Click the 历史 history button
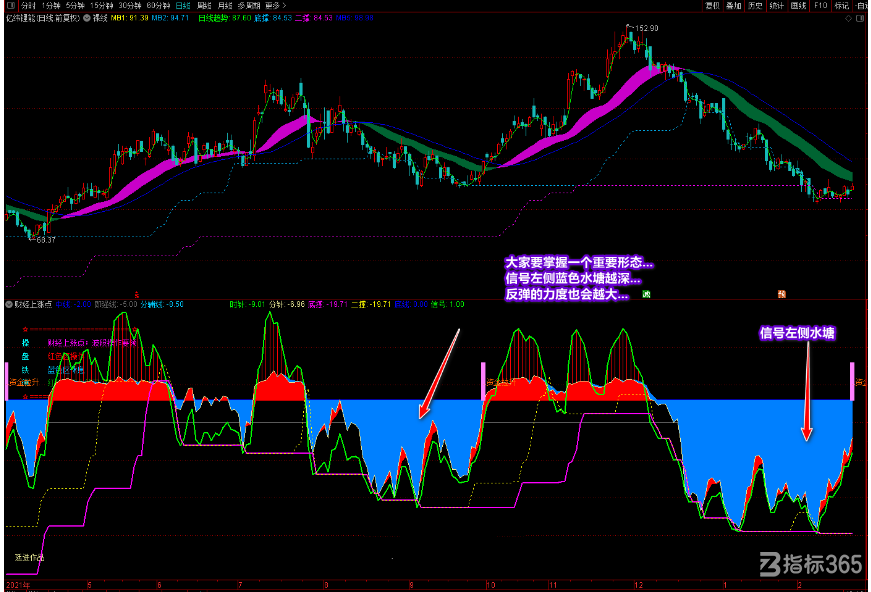The height and width of the screenshot is (592, 871). (x=755, y=6)
